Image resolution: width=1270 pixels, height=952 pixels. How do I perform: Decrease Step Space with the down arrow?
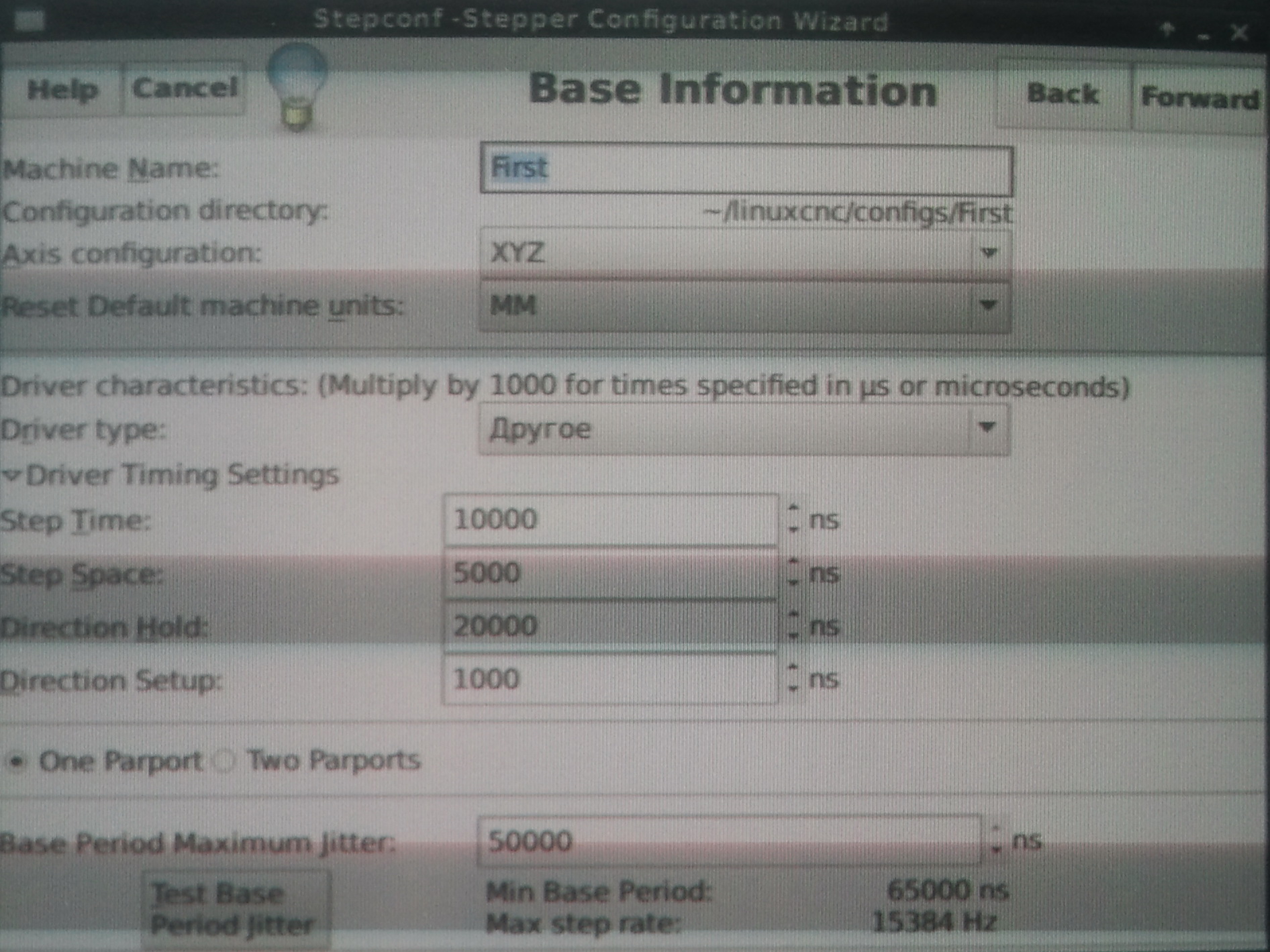pos(793,582)
